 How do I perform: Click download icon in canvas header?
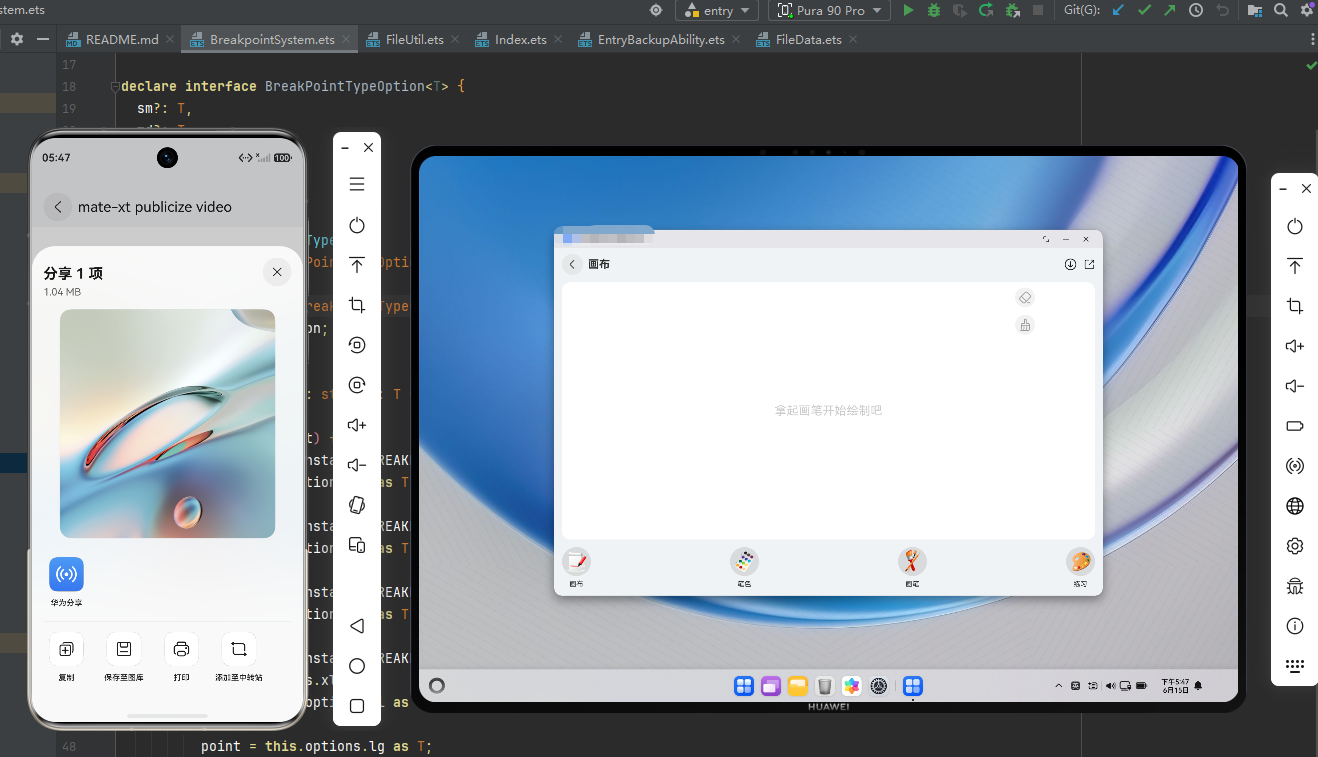point(1070,264)
